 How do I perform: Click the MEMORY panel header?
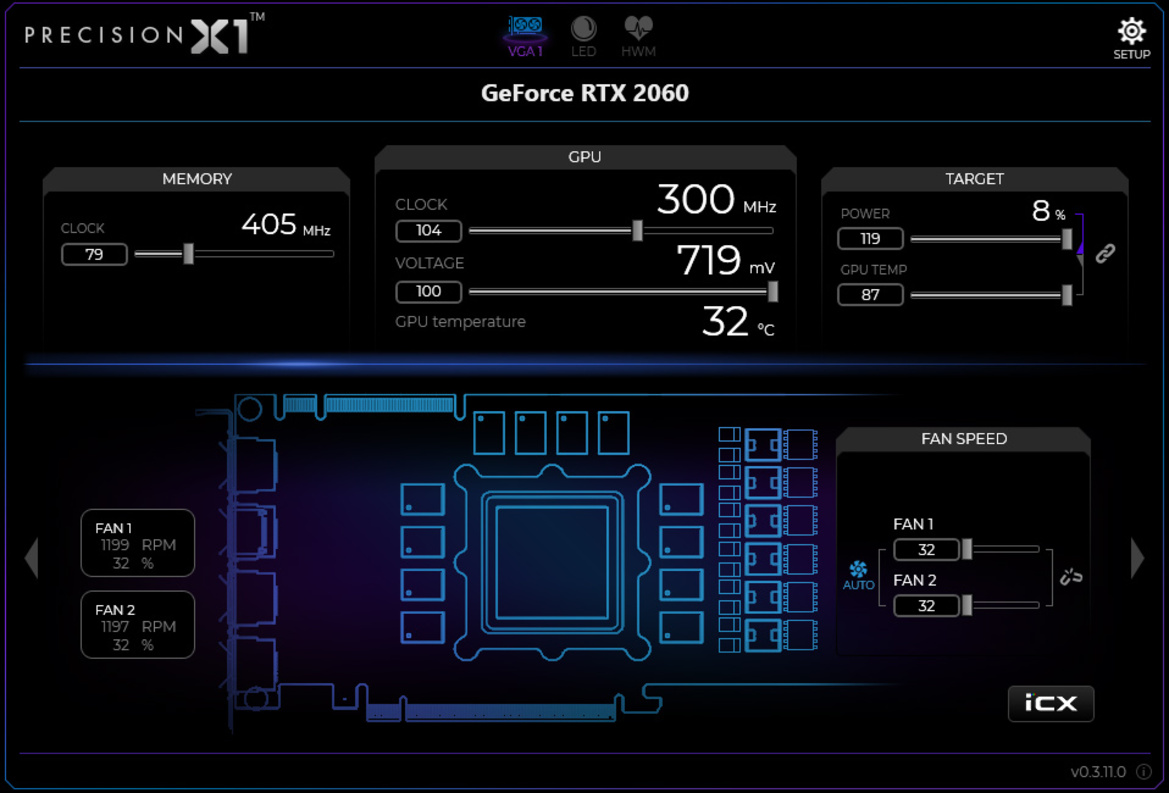coord(197,179)
